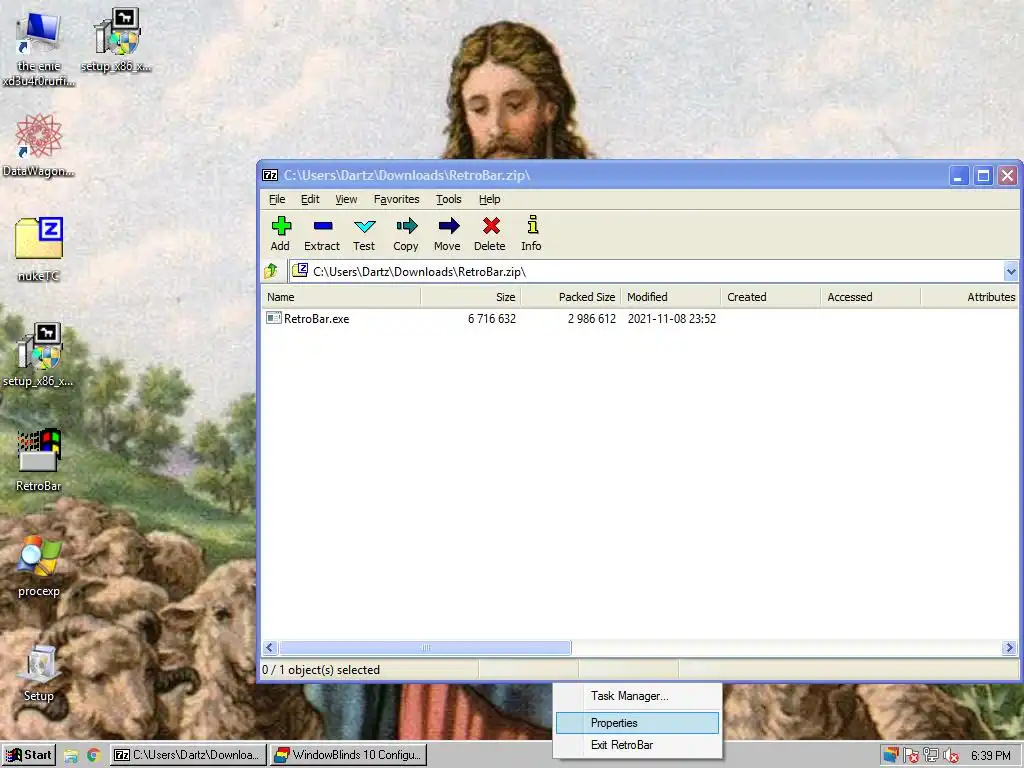The image size is (1024, 768).
Task: Choose Properties from context menu
Action: point(637,723)
